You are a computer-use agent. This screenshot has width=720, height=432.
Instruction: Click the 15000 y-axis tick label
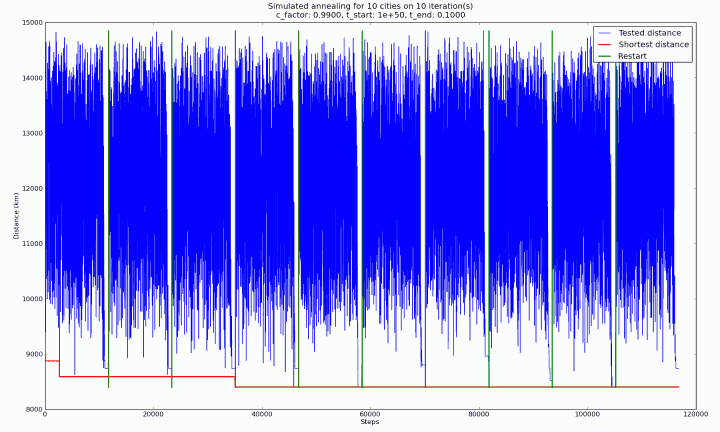tap(33, 23)
